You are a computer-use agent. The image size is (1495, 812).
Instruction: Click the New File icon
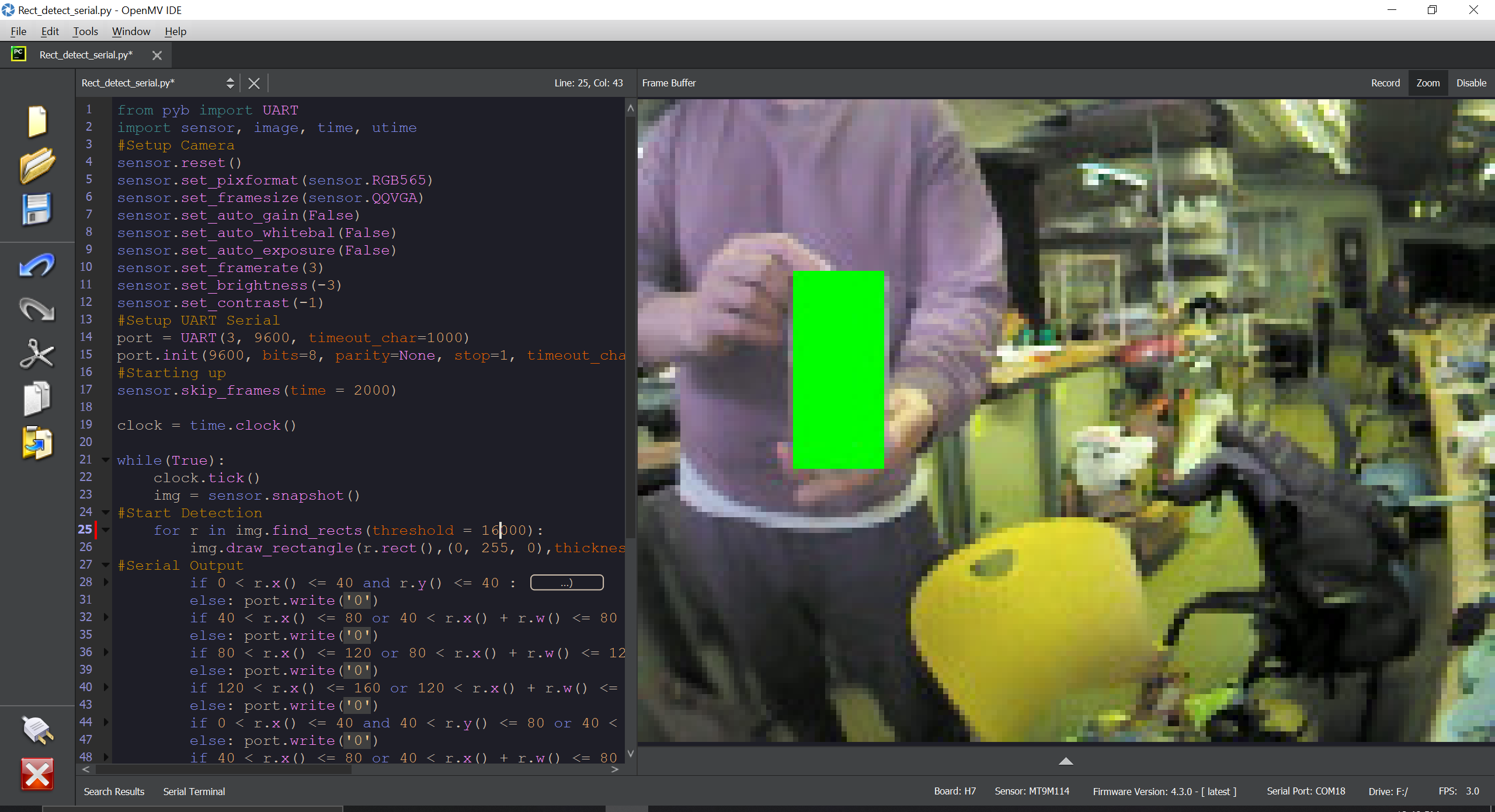coord(37,121)
